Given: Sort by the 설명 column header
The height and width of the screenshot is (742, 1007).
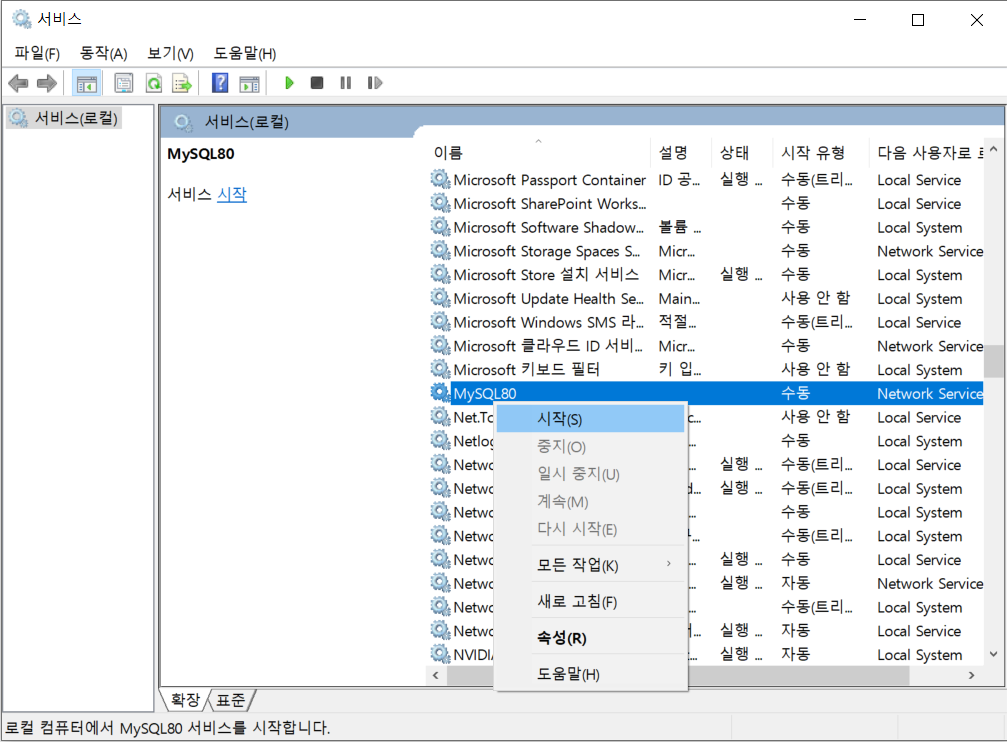Looking at the screenshot, I should (x=681, y=153).
